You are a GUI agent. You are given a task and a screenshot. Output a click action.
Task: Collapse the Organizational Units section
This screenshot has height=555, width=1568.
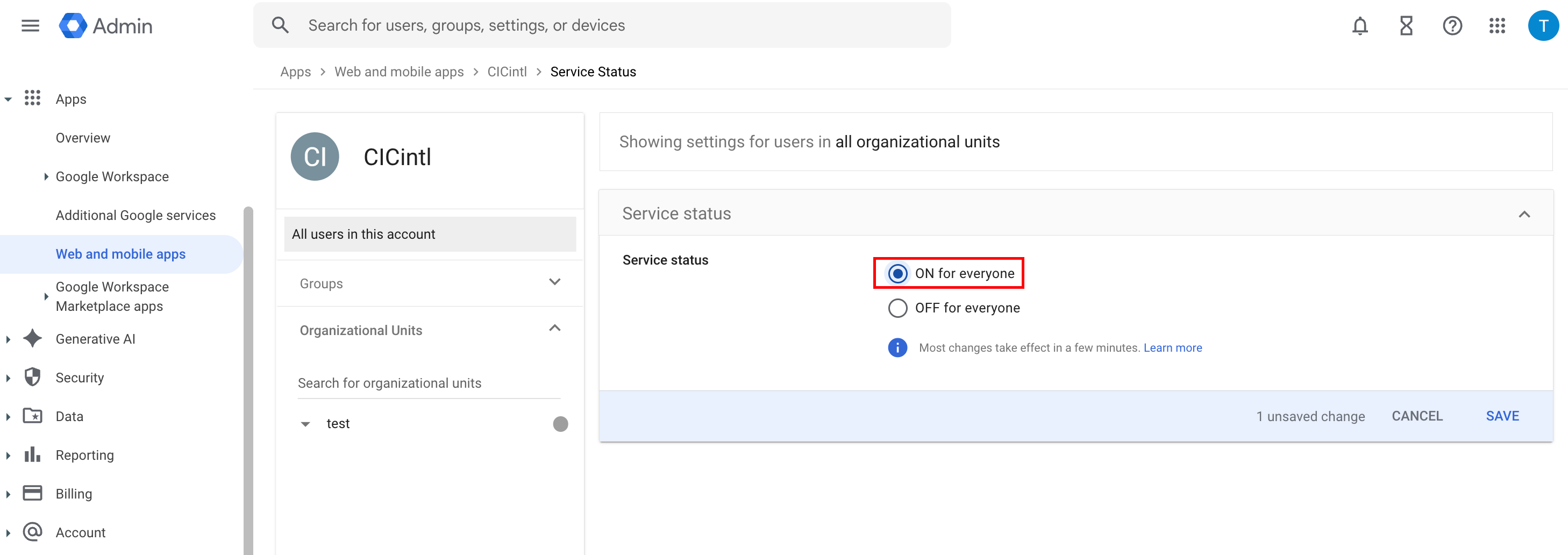[554, 329]
